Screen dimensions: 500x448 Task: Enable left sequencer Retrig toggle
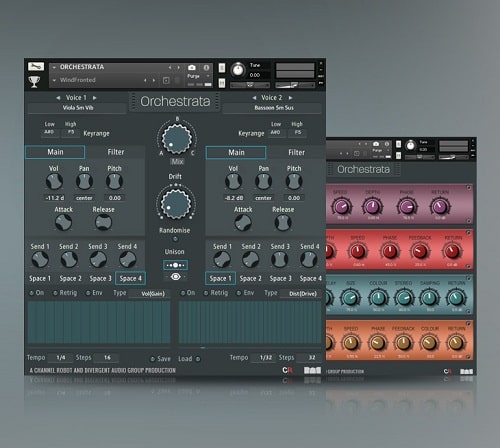[x=55, y=293]
